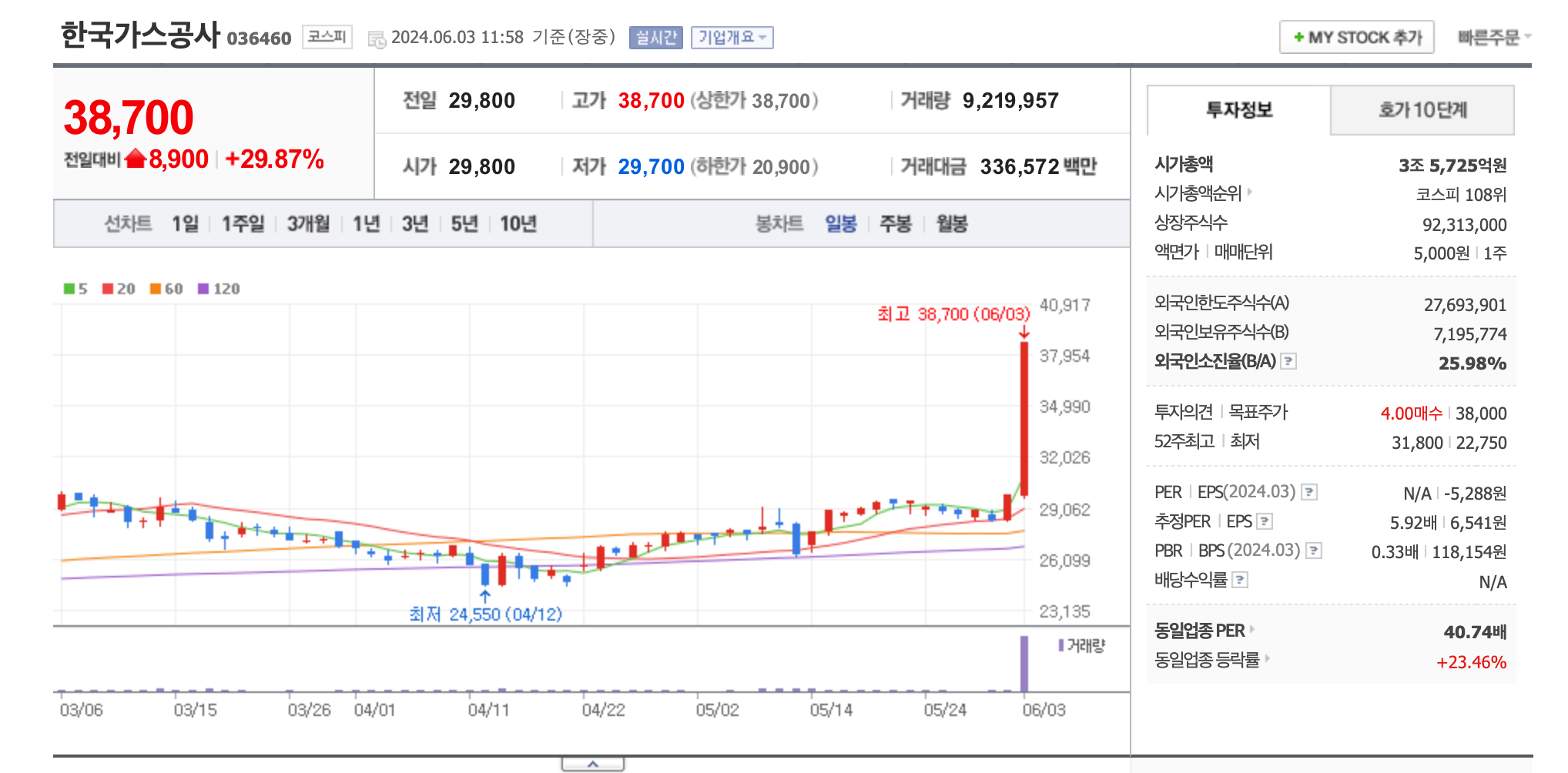Click the 외국인소진율 value 25.98%
This screenshot has width=1568, height=773.
(x=1473, y=363)
